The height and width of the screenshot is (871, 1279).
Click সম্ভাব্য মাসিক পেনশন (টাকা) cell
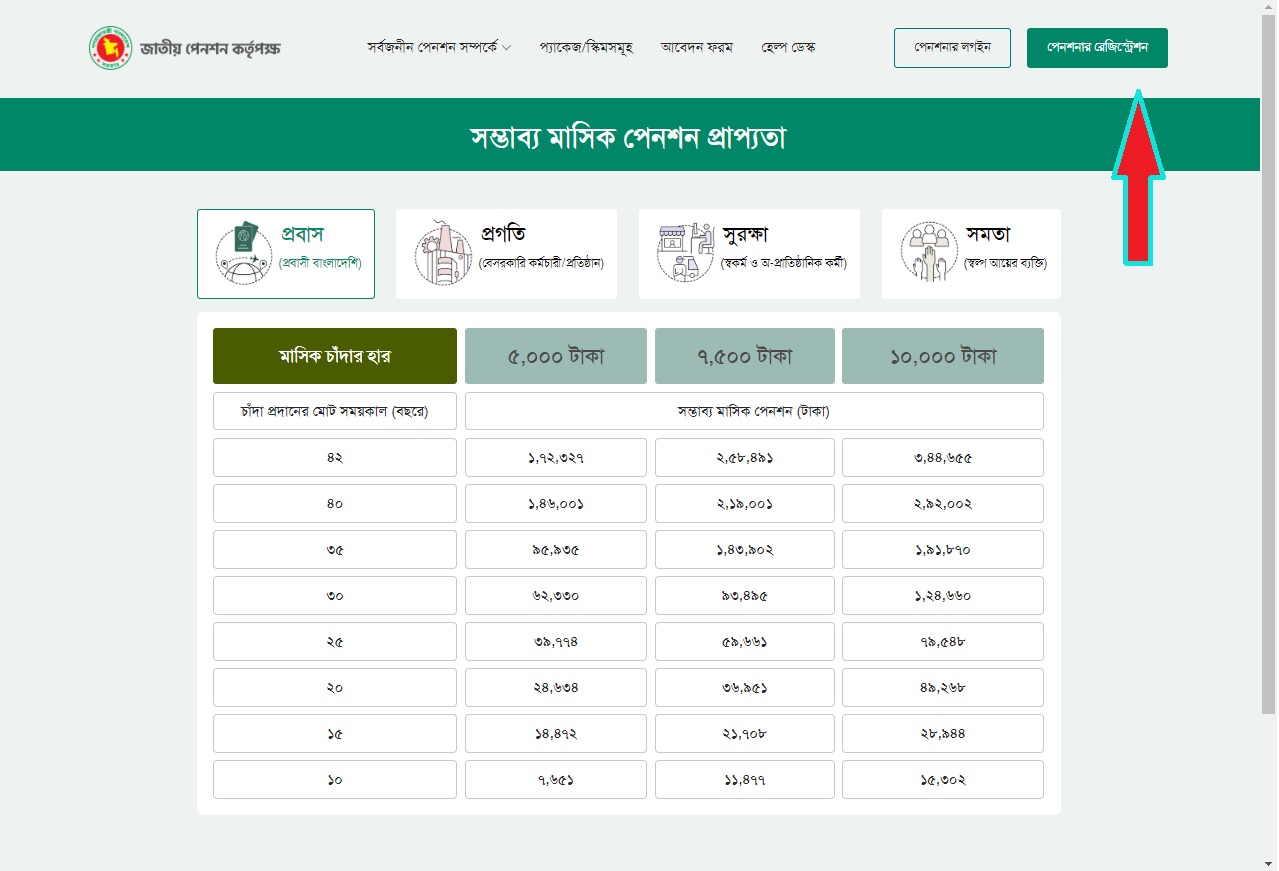[754, 411]
